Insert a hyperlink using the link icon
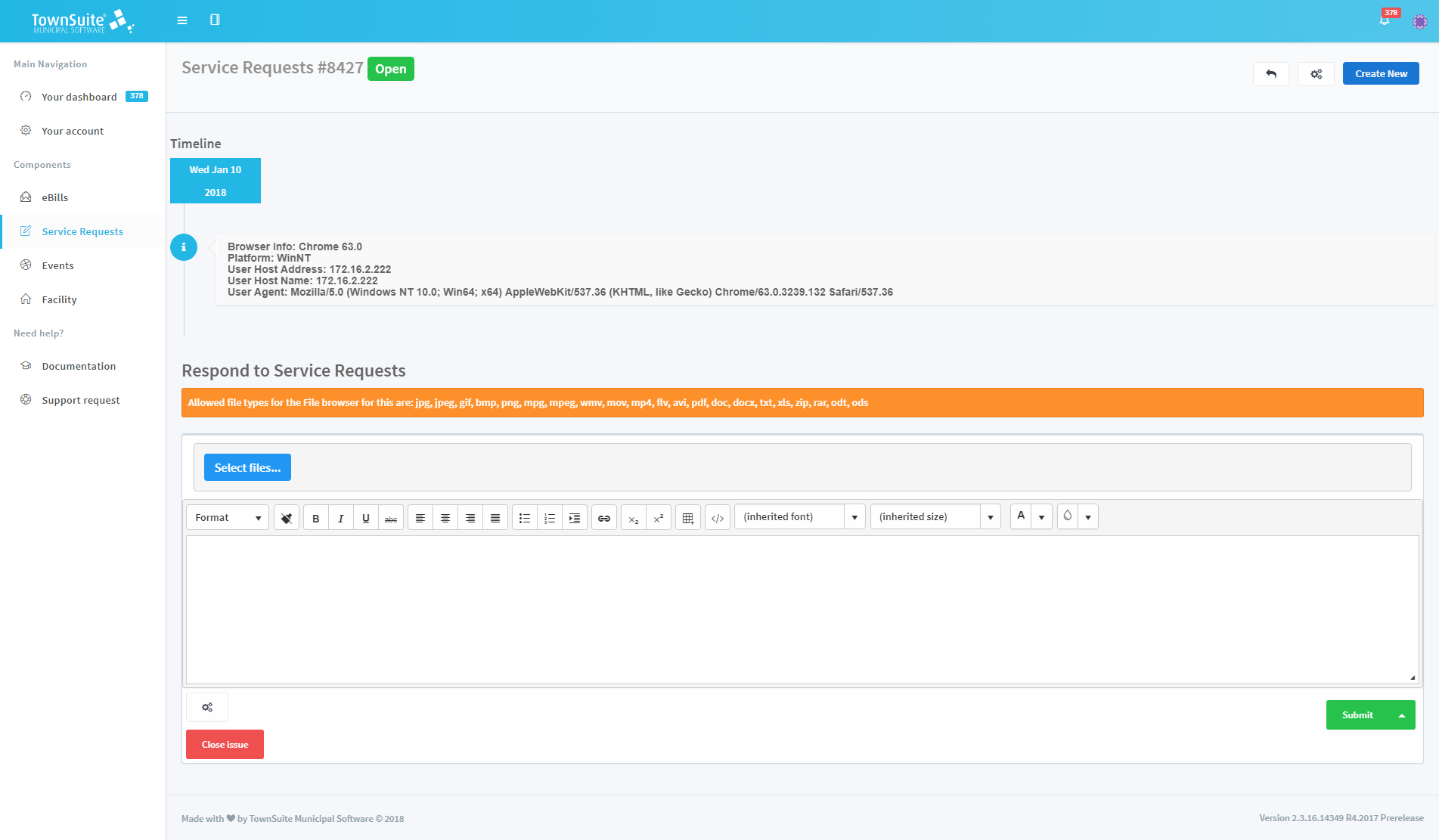Viewport: 1439px width, 840px height. tap(603, 517)
